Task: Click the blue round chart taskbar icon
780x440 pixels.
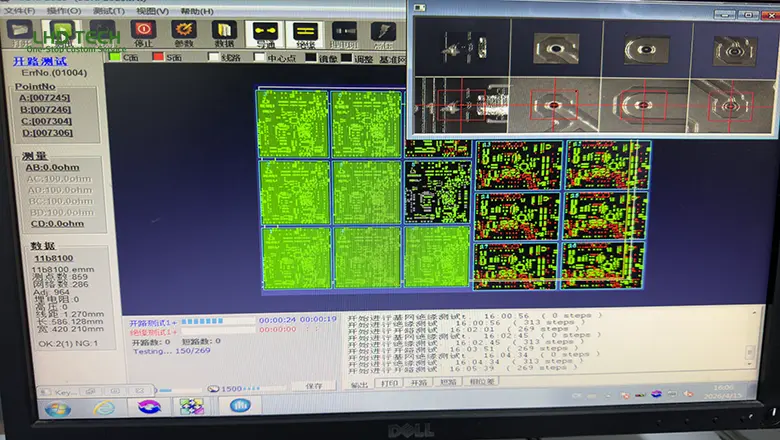Action: (x=240, y=405)
